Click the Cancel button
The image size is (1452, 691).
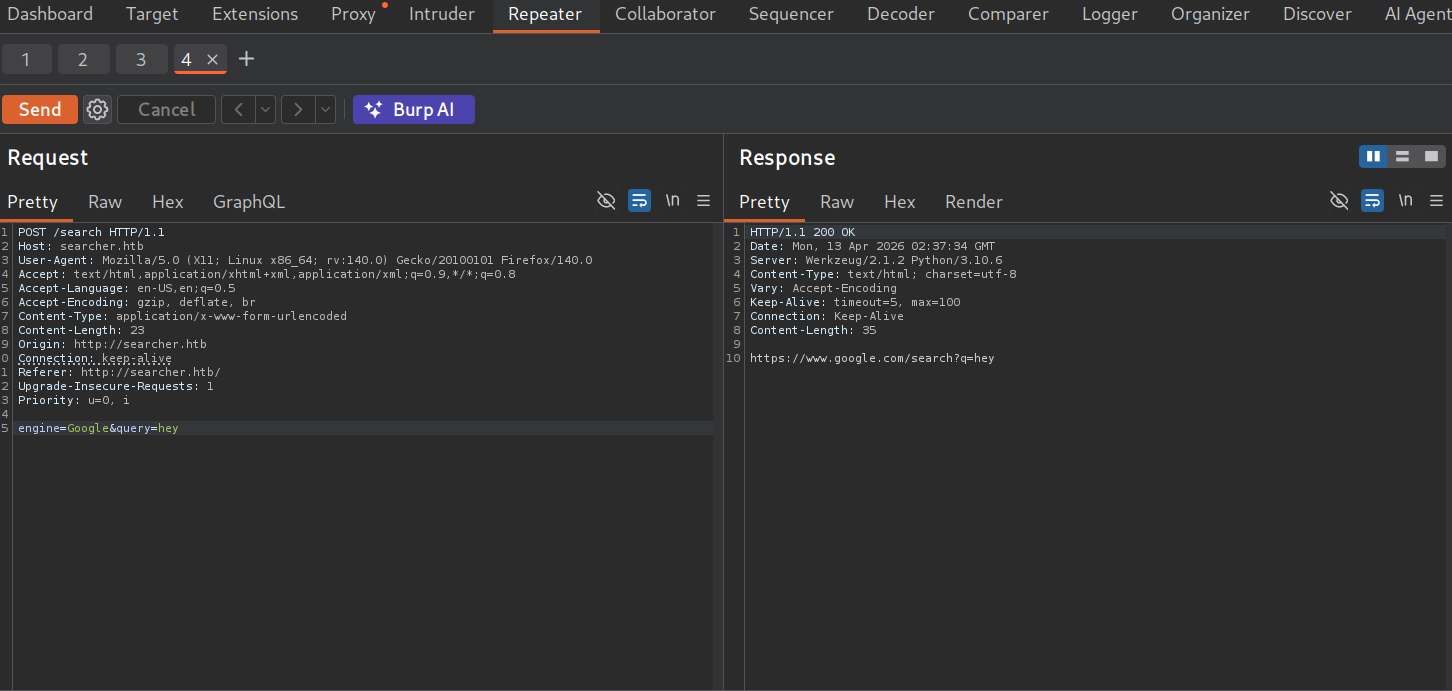click(166, 110)
